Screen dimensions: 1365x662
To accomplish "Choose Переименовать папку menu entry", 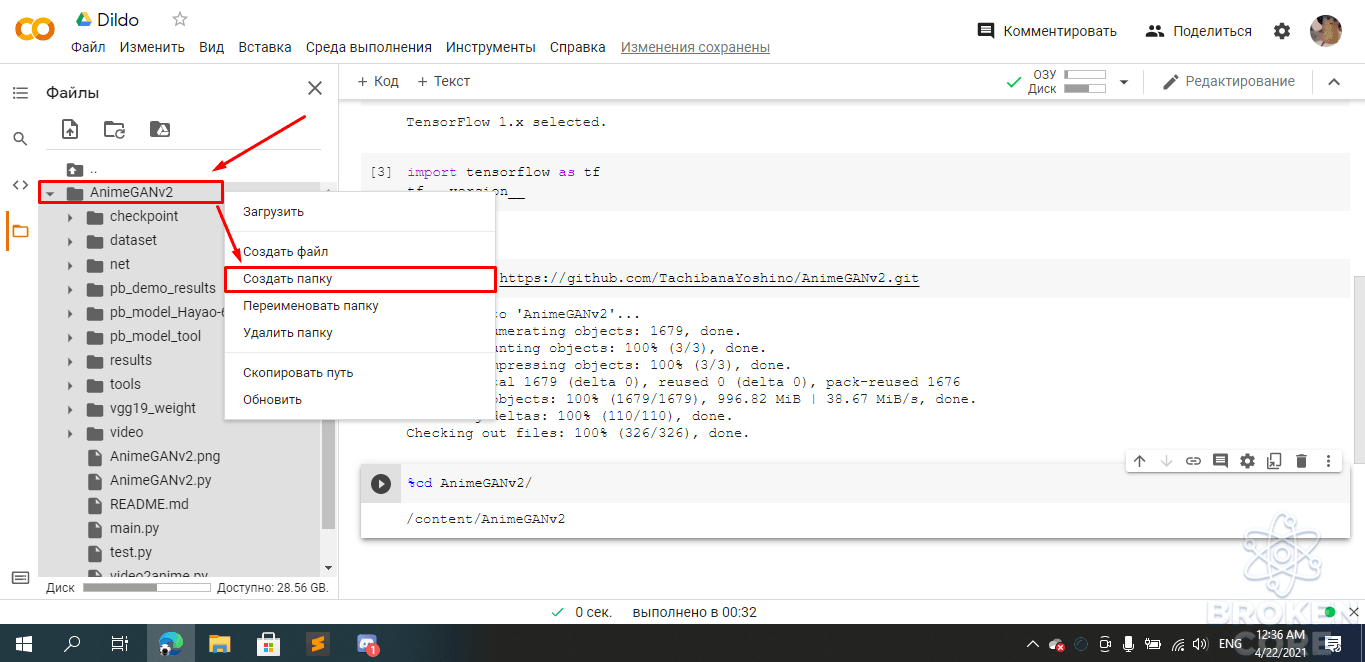I will click(360, 306).
